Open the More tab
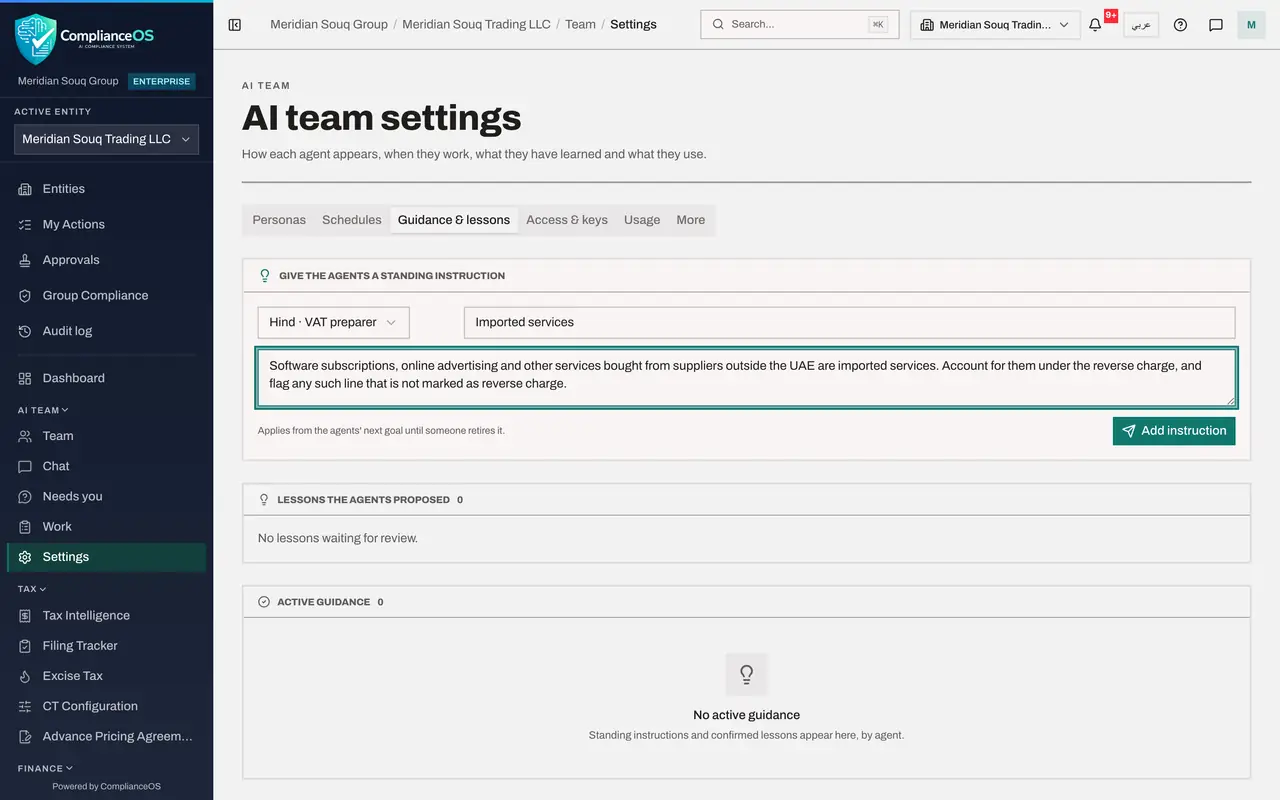Image resolution: width=1280 pixels, height=800 pixels. click(691, 220)
